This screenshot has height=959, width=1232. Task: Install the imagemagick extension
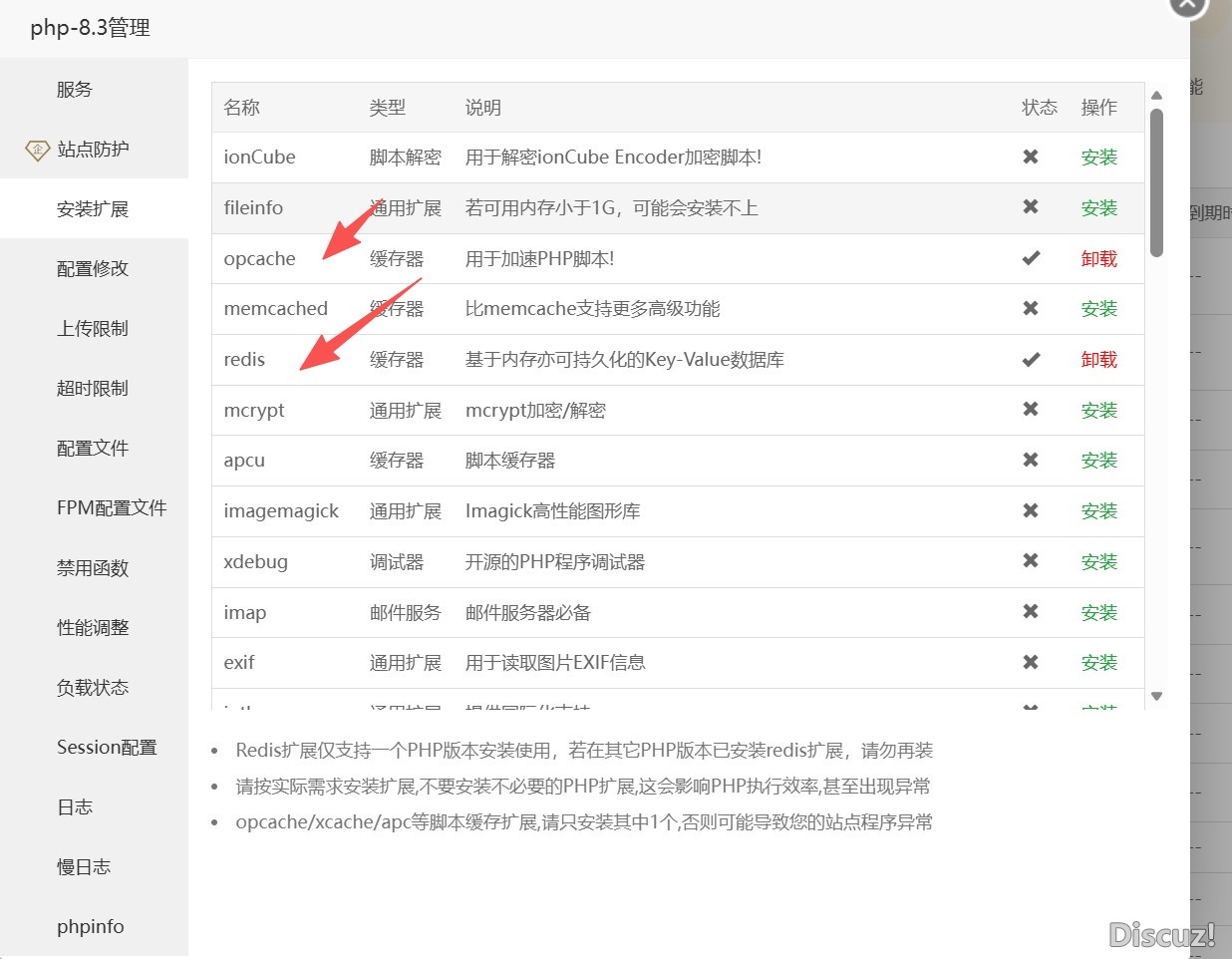click(1098, 510)
